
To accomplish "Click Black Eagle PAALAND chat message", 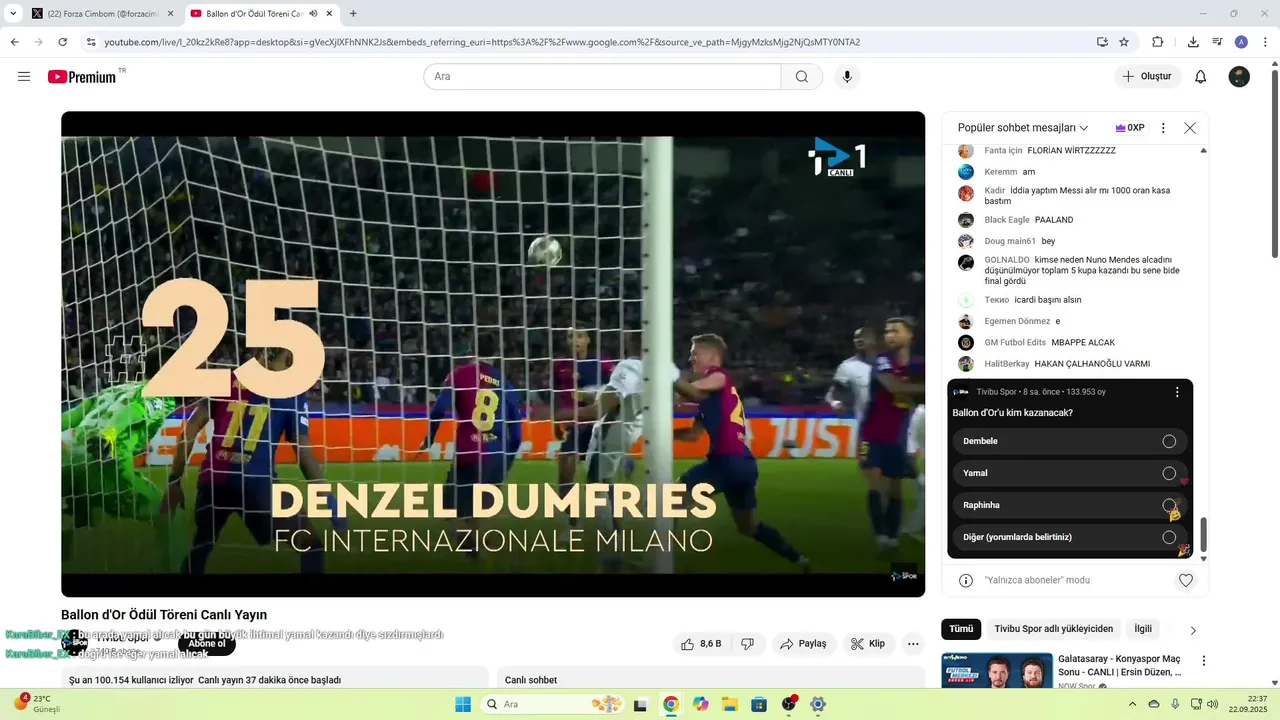I will pyautogui.click(x=1029, y=220).
